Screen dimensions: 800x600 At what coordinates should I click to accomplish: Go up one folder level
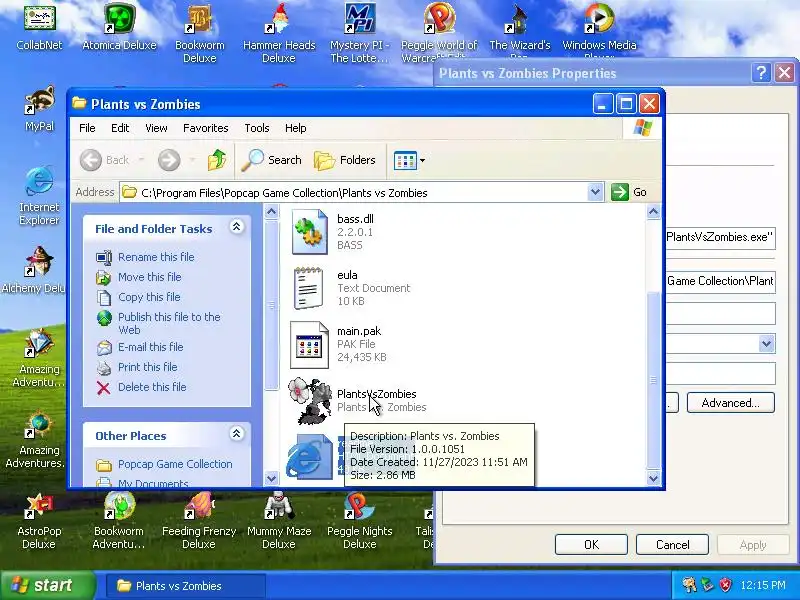click(217, 160)
